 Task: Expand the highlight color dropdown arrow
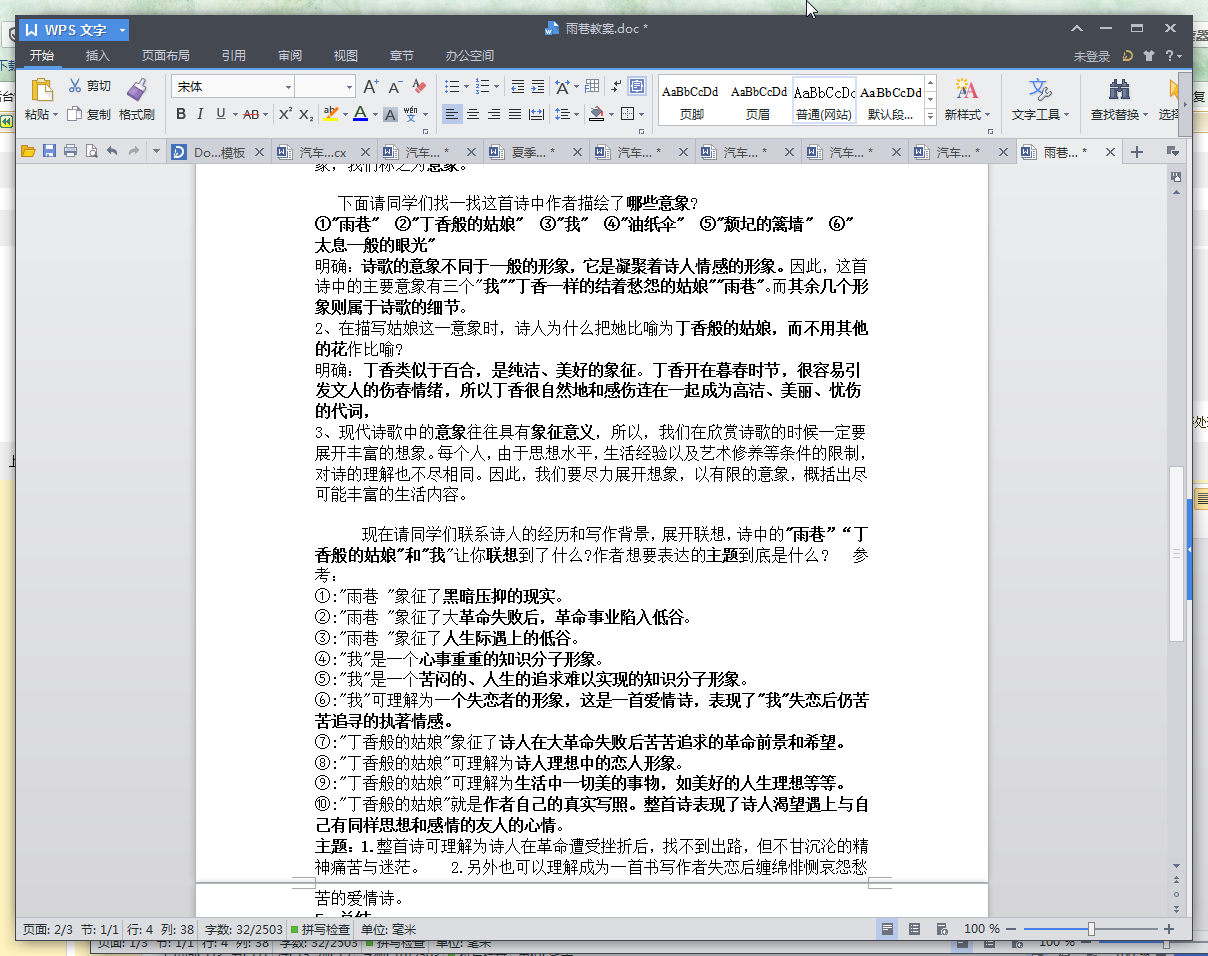(x=345, y=114)
